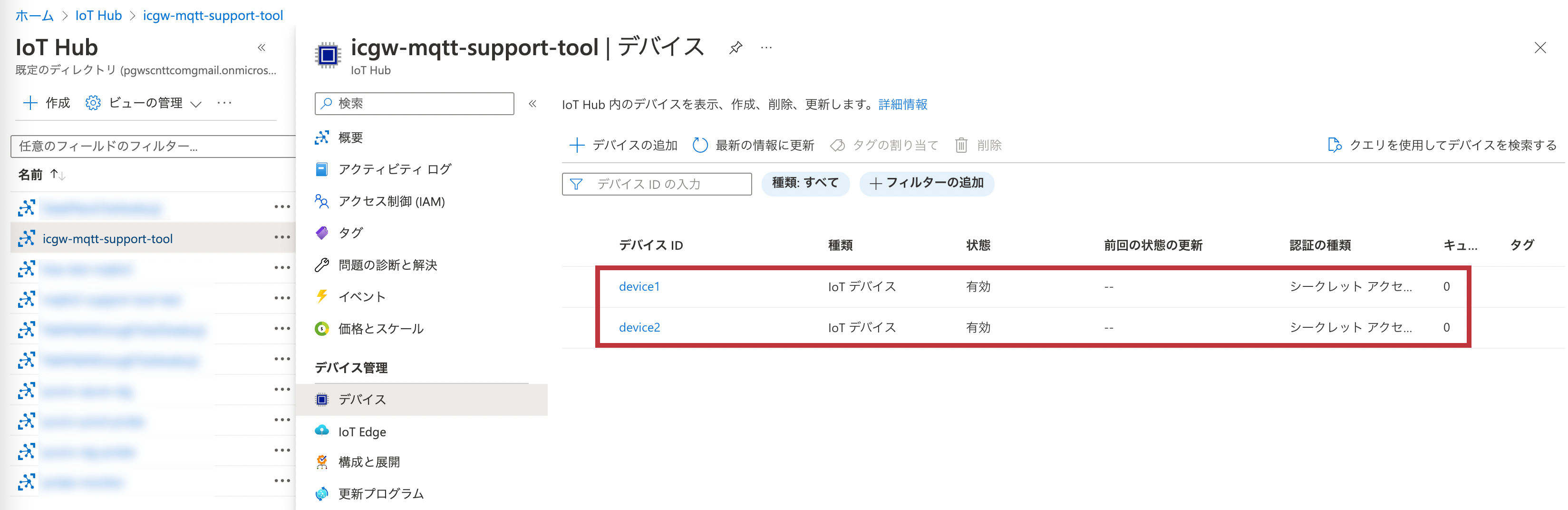Pin this page using the pin icon
Viewport: 1568px width, 510px height.
(736, 47)
